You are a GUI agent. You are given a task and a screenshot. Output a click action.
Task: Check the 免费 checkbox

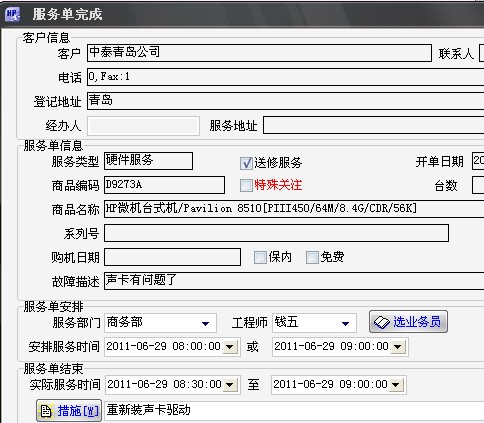tap(312, 257)
